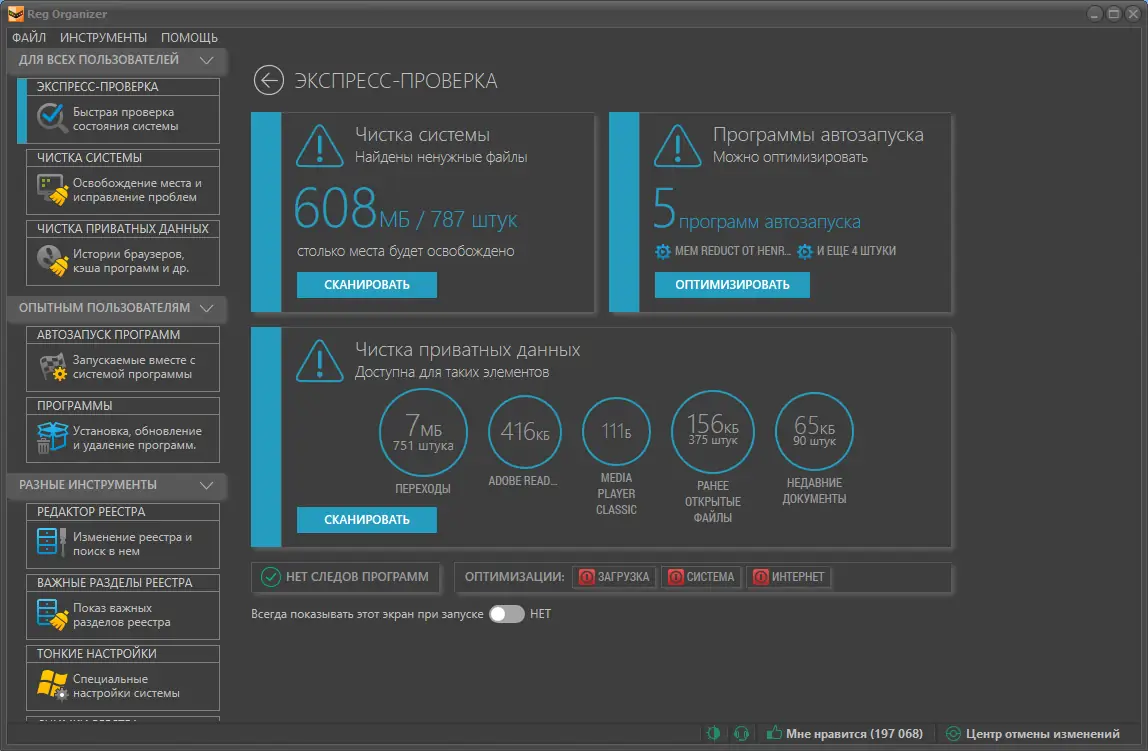The width and height of the screenshot is (1148, 751).
Task: Collapse the ДЛЯ ВСЕХ ПОЛЬЗОВАТЕЛЕЙ section
Action: [x=206, y=60]
